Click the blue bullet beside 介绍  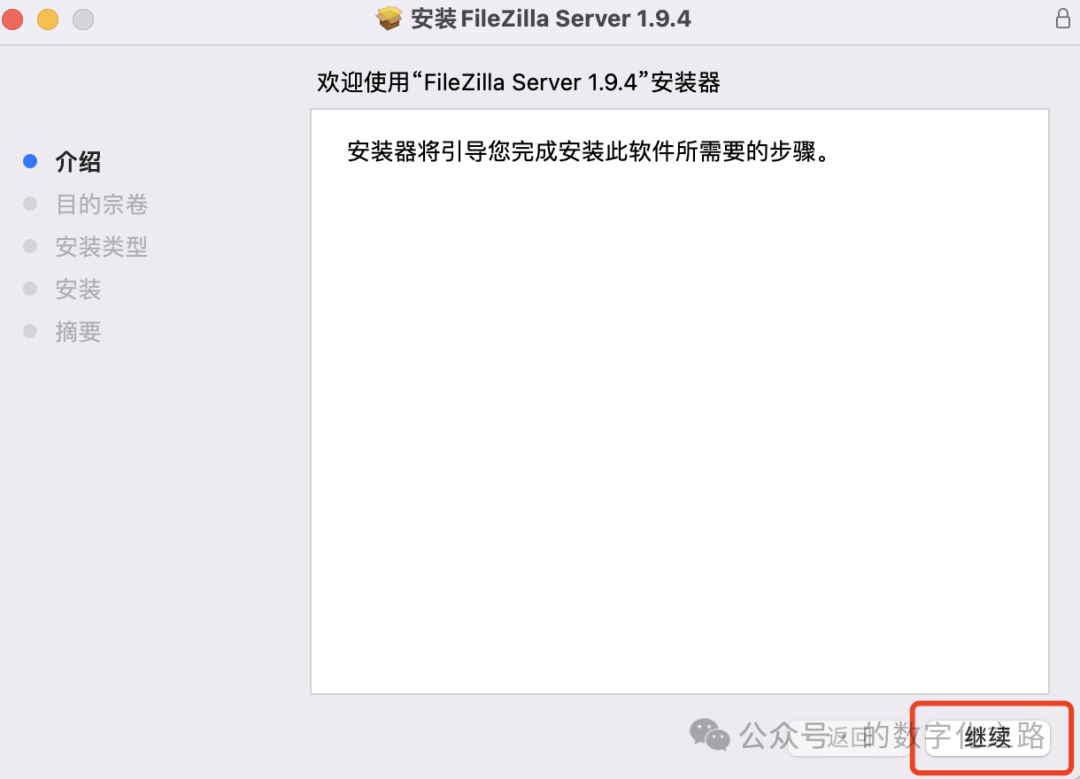click(30, 161)
